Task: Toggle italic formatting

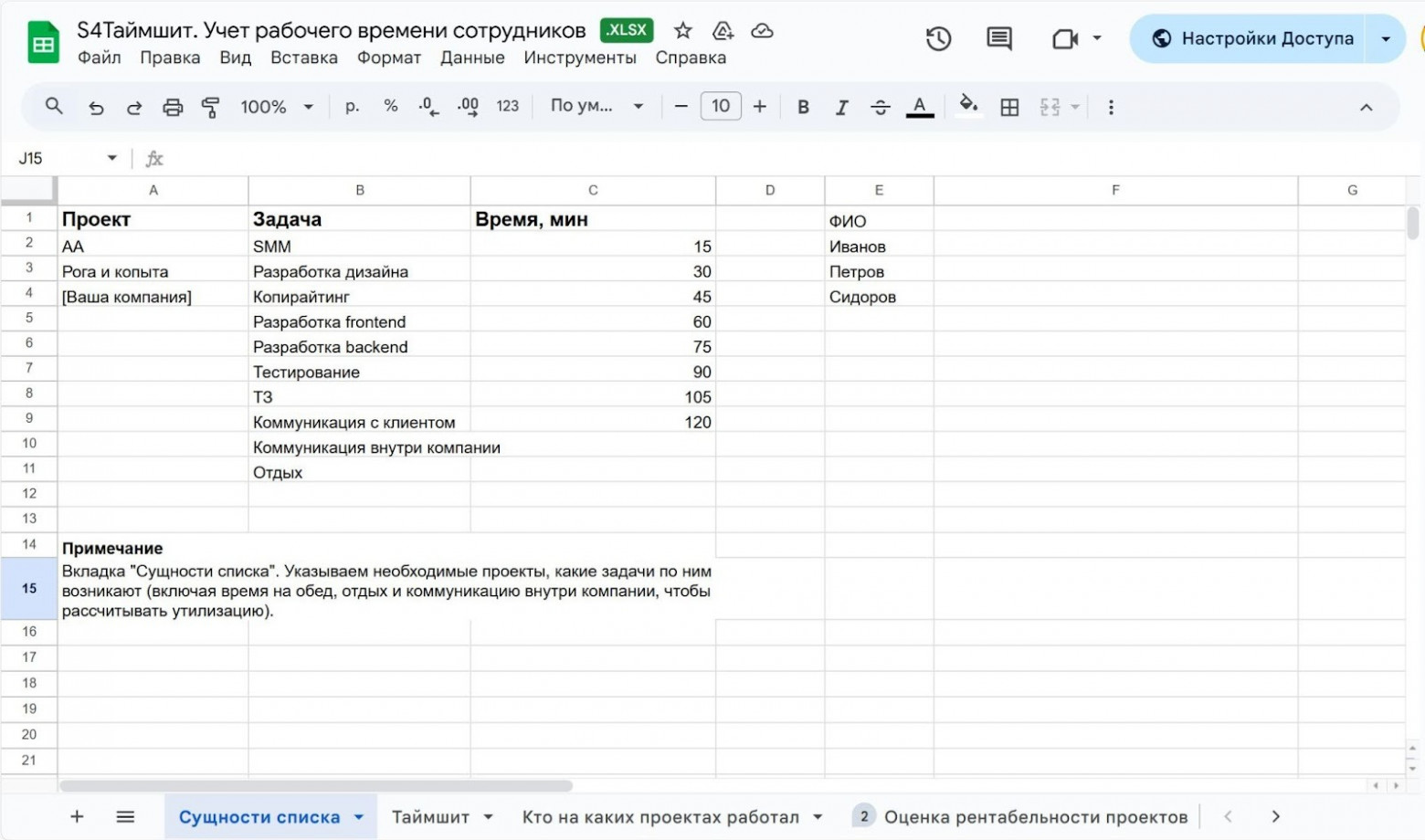Action: pos(840,107)
